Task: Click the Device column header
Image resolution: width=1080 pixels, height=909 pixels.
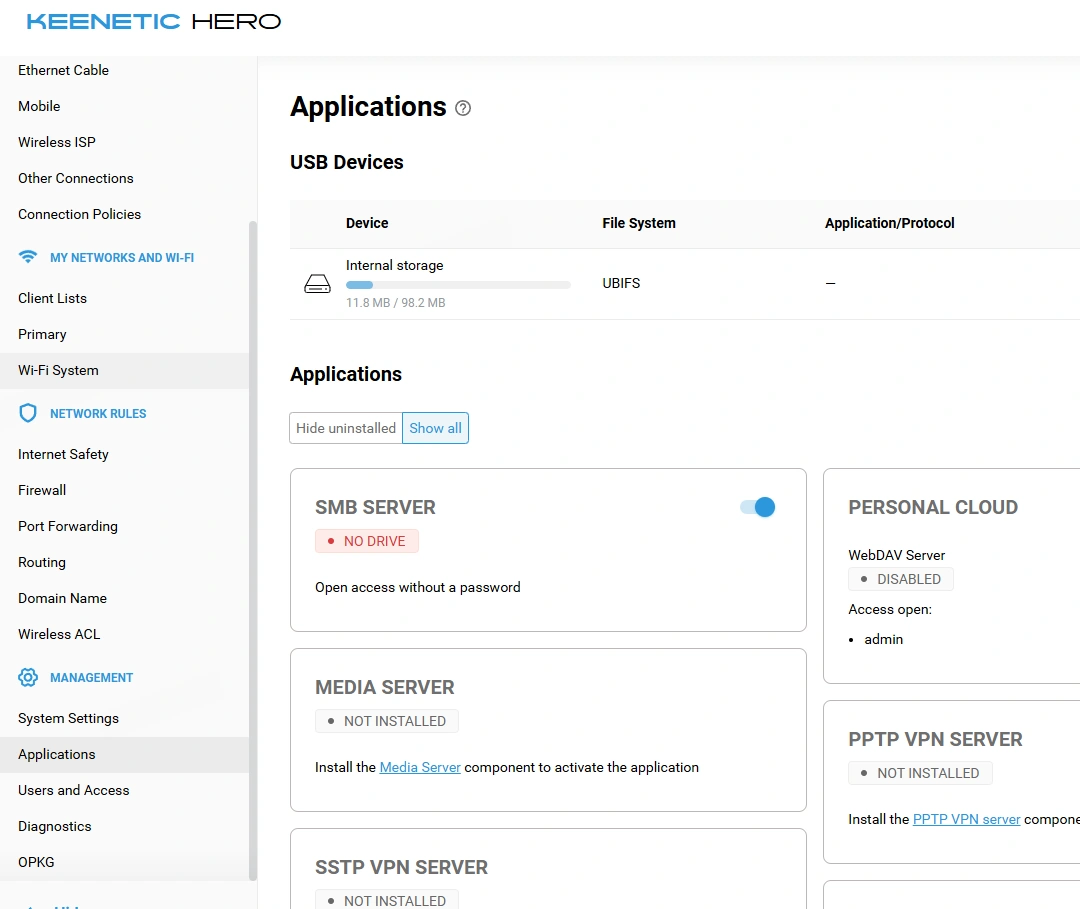Action: tap(367, 223)
